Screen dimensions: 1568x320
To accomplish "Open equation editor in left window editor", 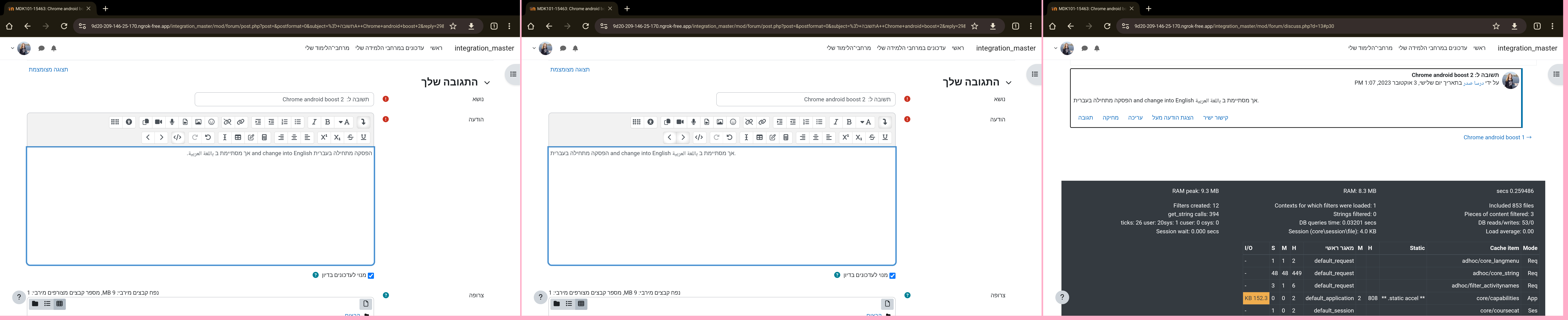I will 264,137.
